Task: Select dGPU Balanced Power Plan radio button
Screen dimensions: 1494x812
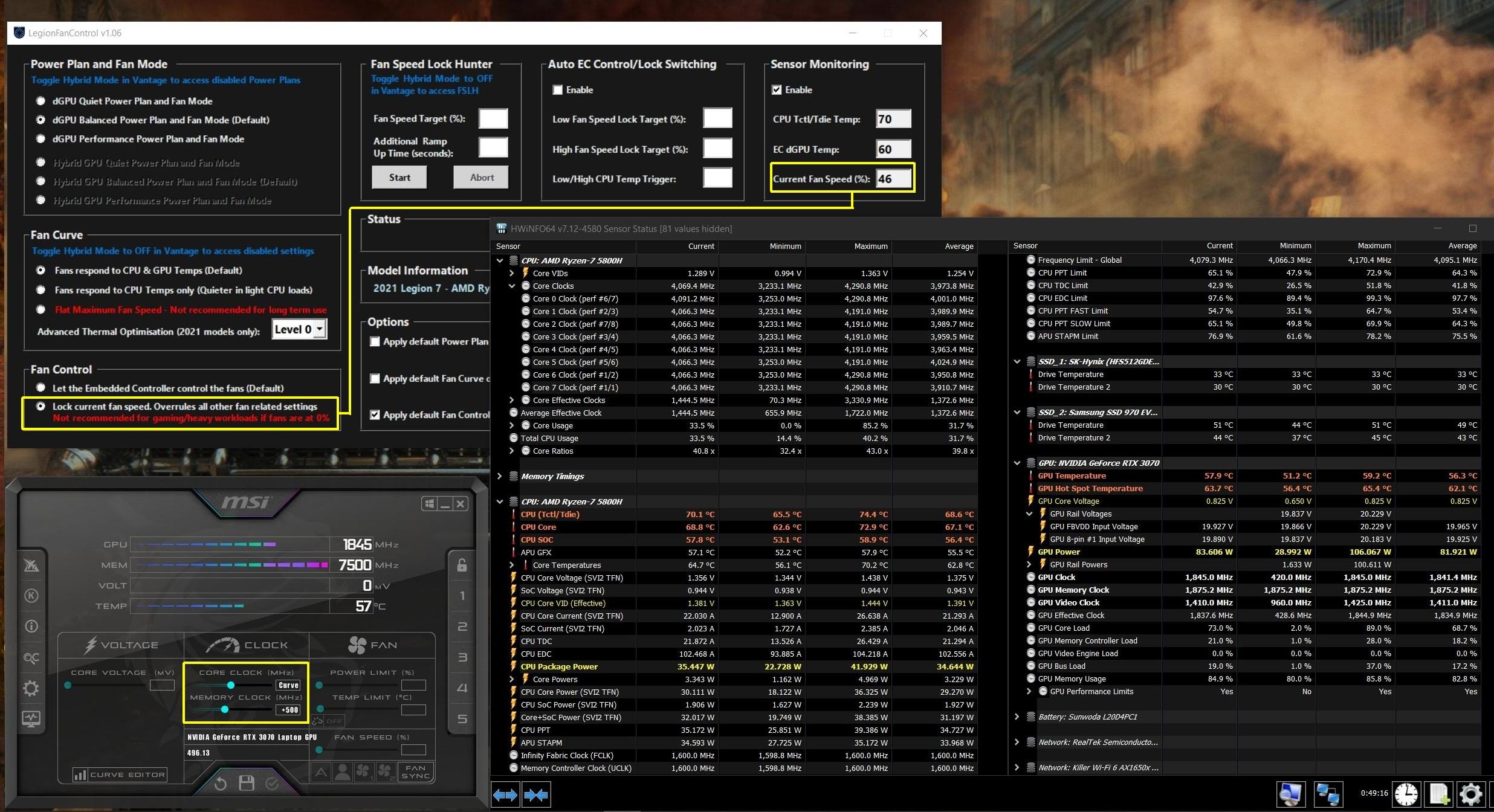Action: coord(41,120)
